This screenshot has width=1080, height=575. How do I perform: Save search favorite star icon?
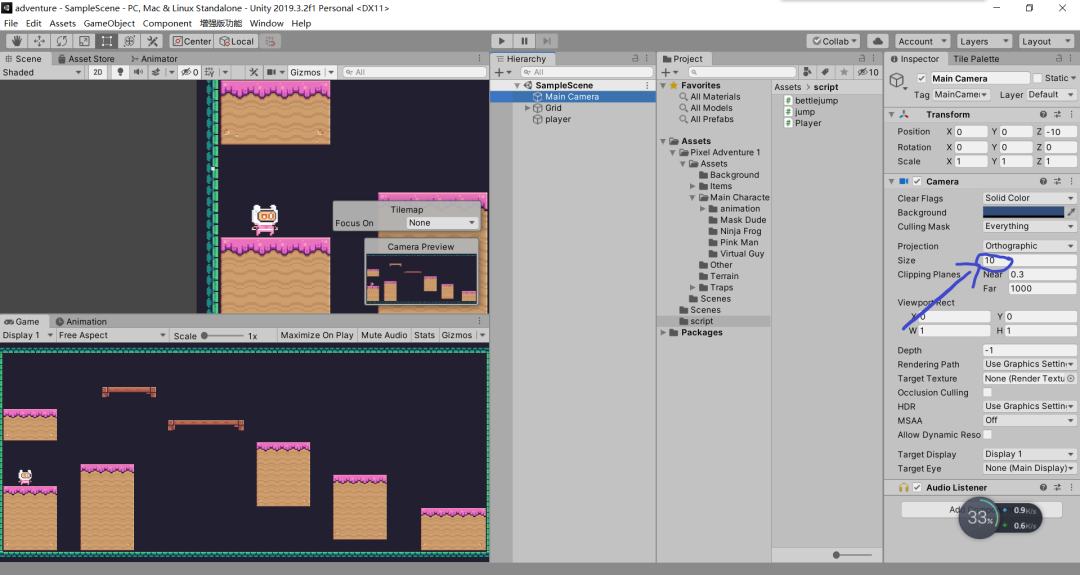pos(843,72)
